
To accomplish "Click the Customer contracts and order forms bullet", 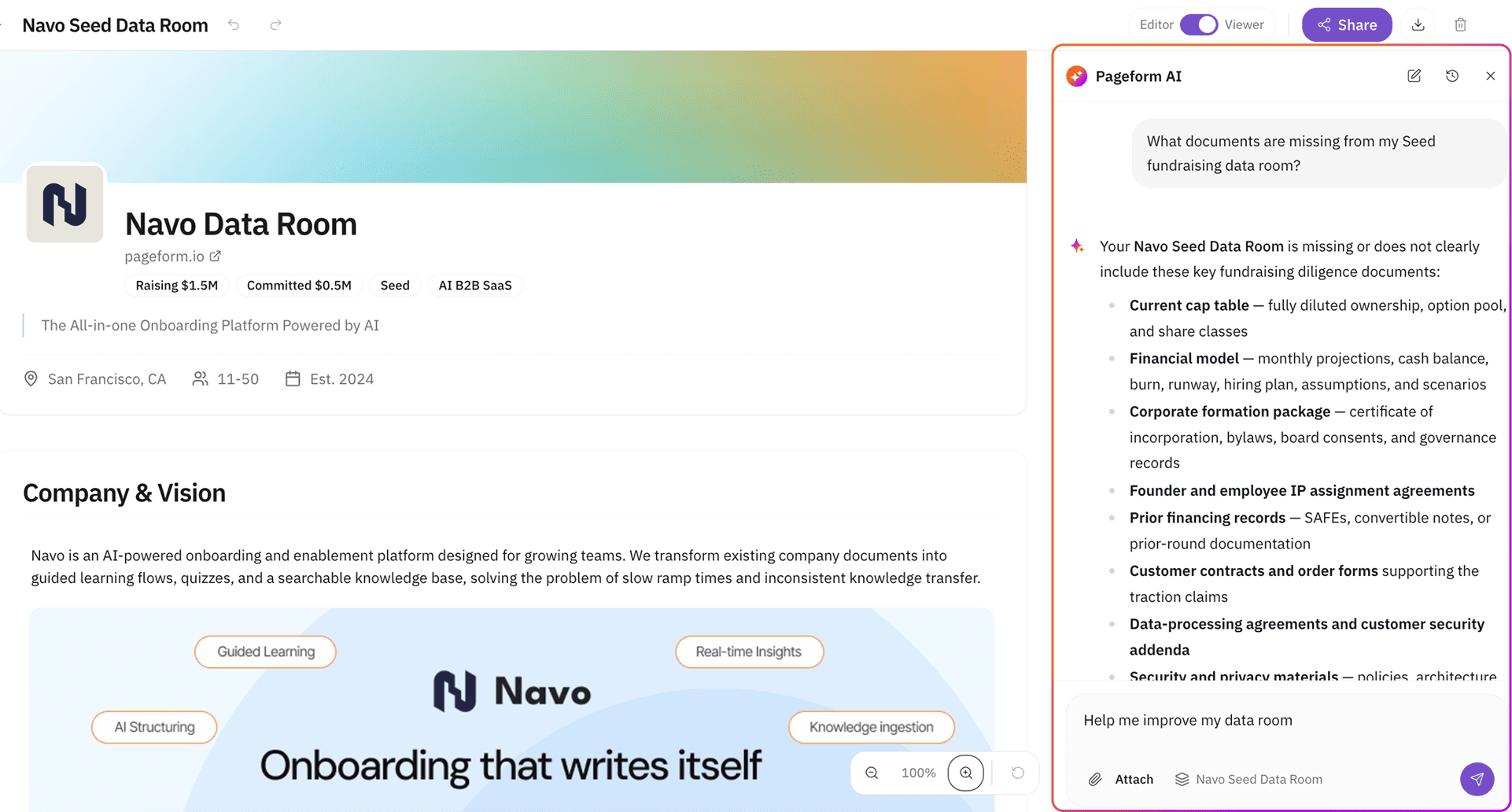I will pos(1304,583).
